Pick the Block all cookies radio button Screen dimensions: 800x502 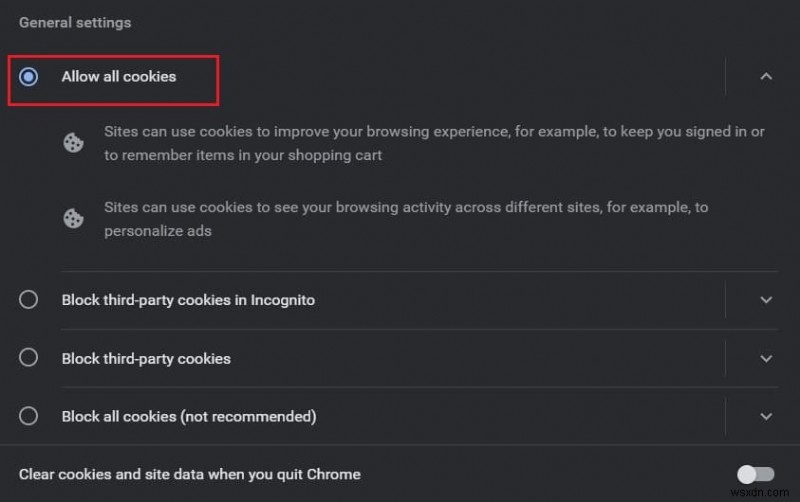29,416
